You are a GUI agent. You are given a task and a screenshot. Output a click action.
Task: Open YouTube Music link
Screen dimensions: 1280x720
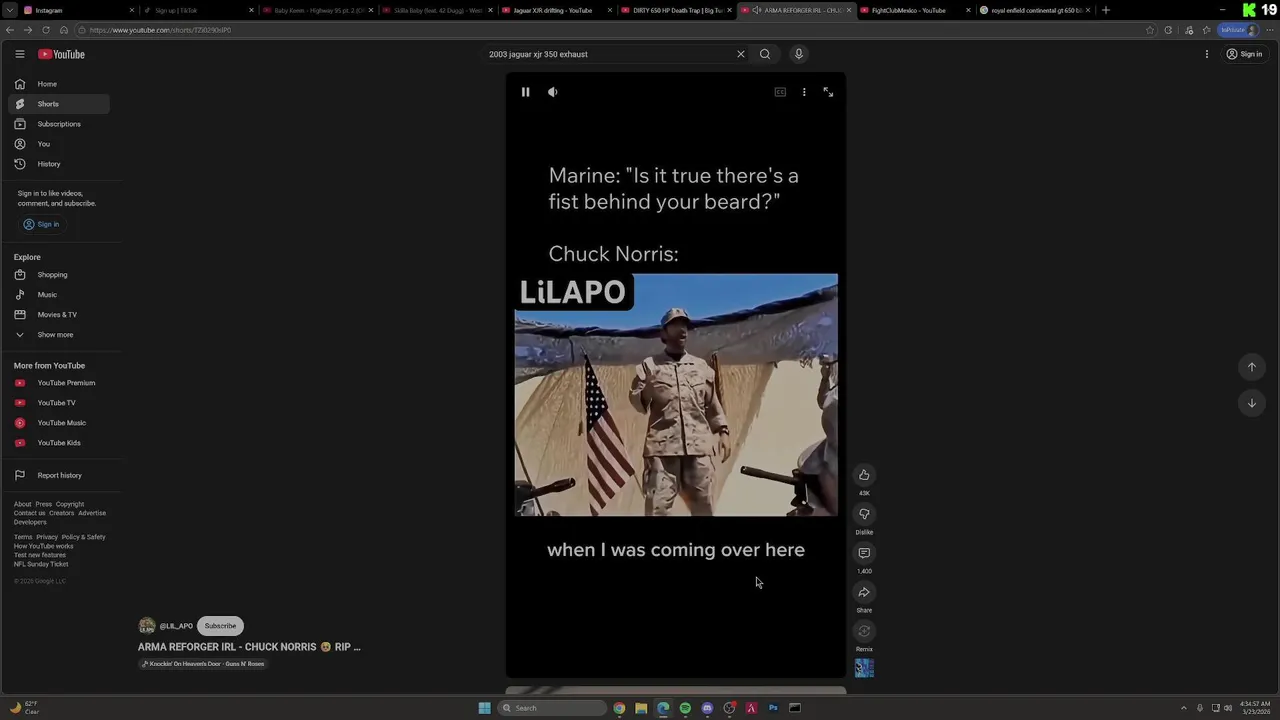[59, 423]
